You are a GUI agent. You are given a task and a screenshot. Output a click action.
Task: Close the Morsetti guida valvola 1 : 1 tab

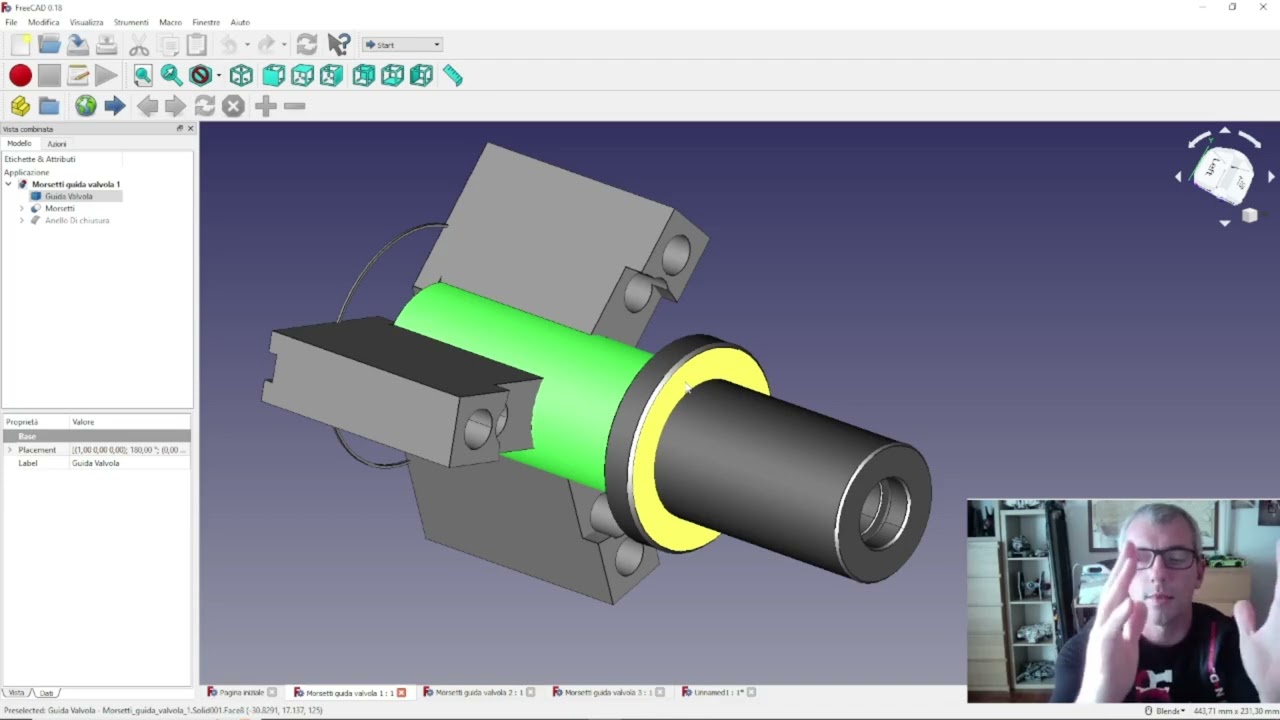pyautogui.click(x=401, y=692)
